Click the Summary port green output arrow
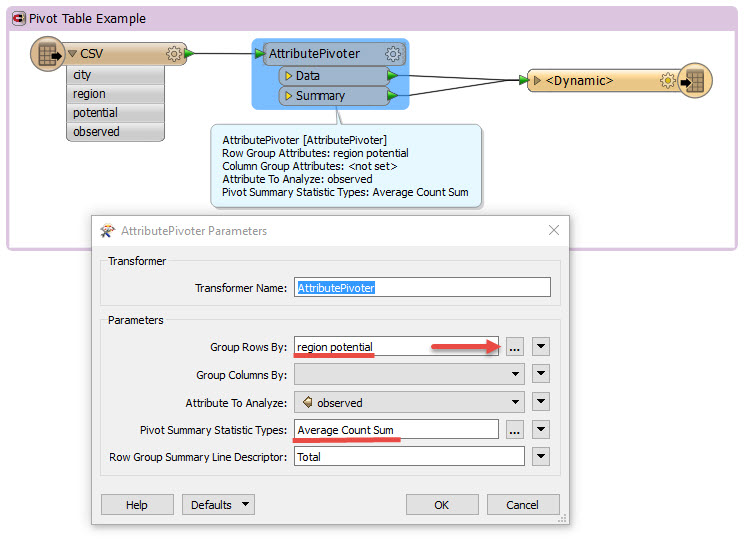This screenshot has width=744, height=544. click(x=392, y=96)
